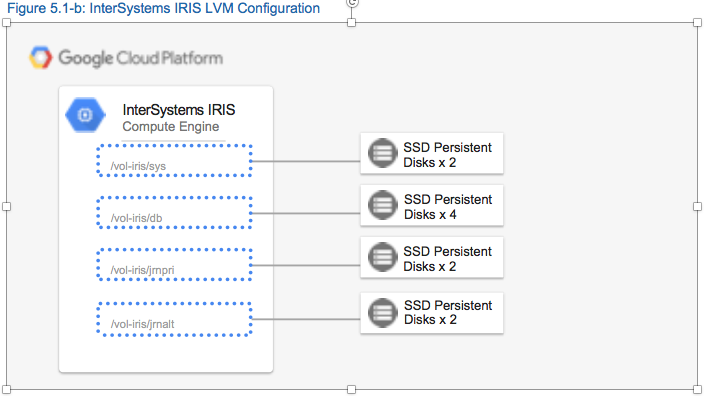Click the Google Cloud Platform text label
This screenshot has height=396, width=705.
click(x=140, y=58)
